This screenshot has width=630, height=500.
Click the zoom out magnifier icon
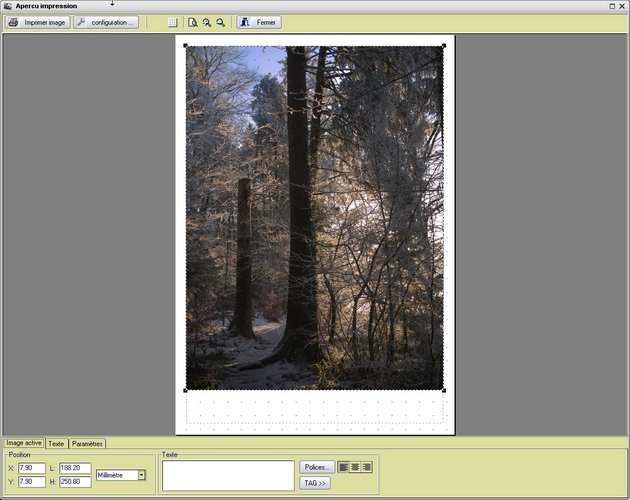(220, 22)
